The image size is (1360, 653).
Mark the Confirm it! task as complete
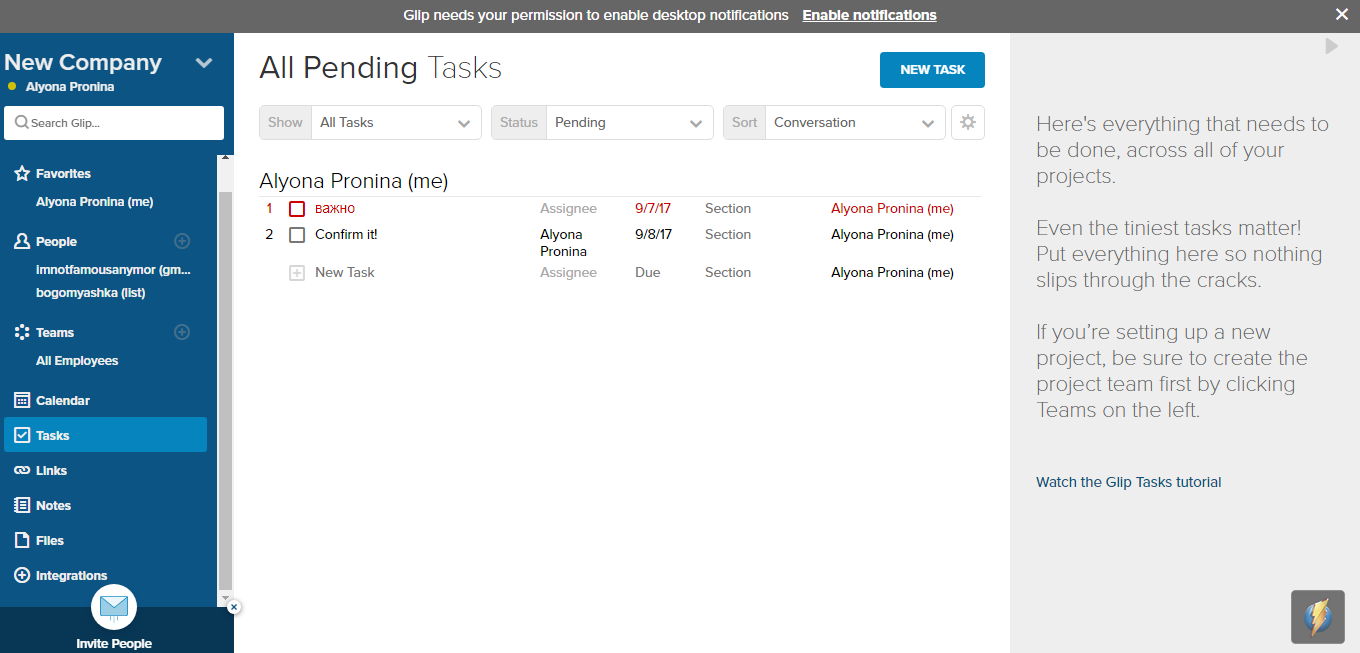[297, 235]
